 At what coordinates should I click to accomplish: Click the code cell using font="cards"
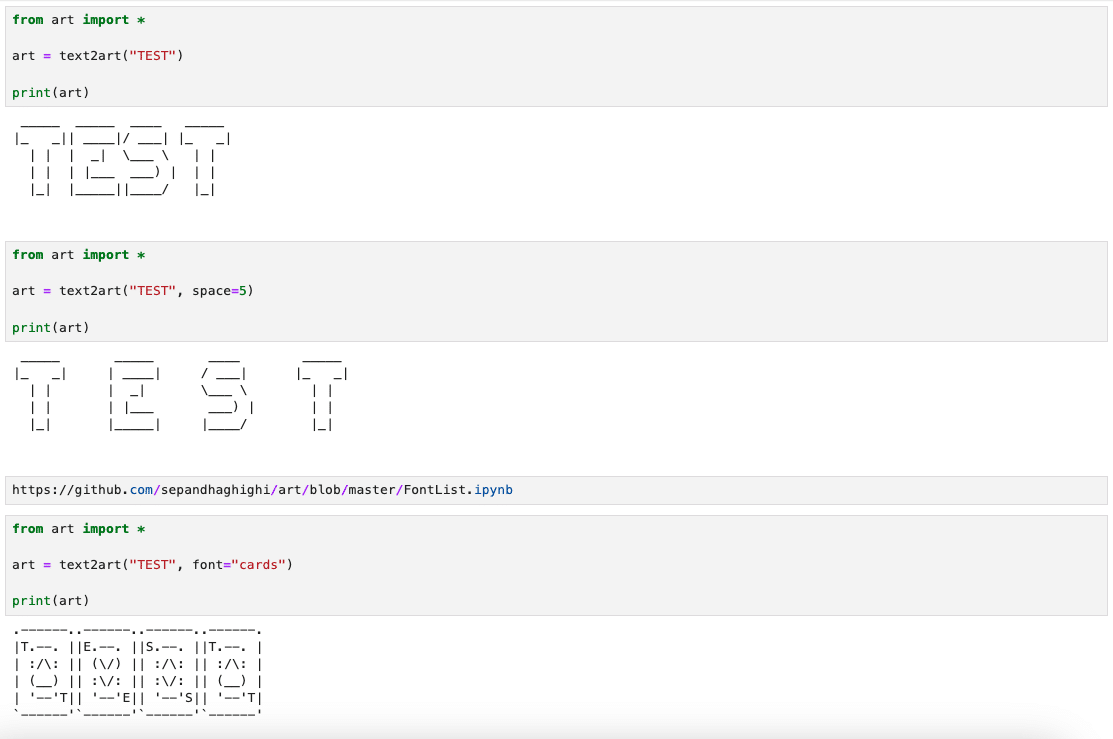556,565
